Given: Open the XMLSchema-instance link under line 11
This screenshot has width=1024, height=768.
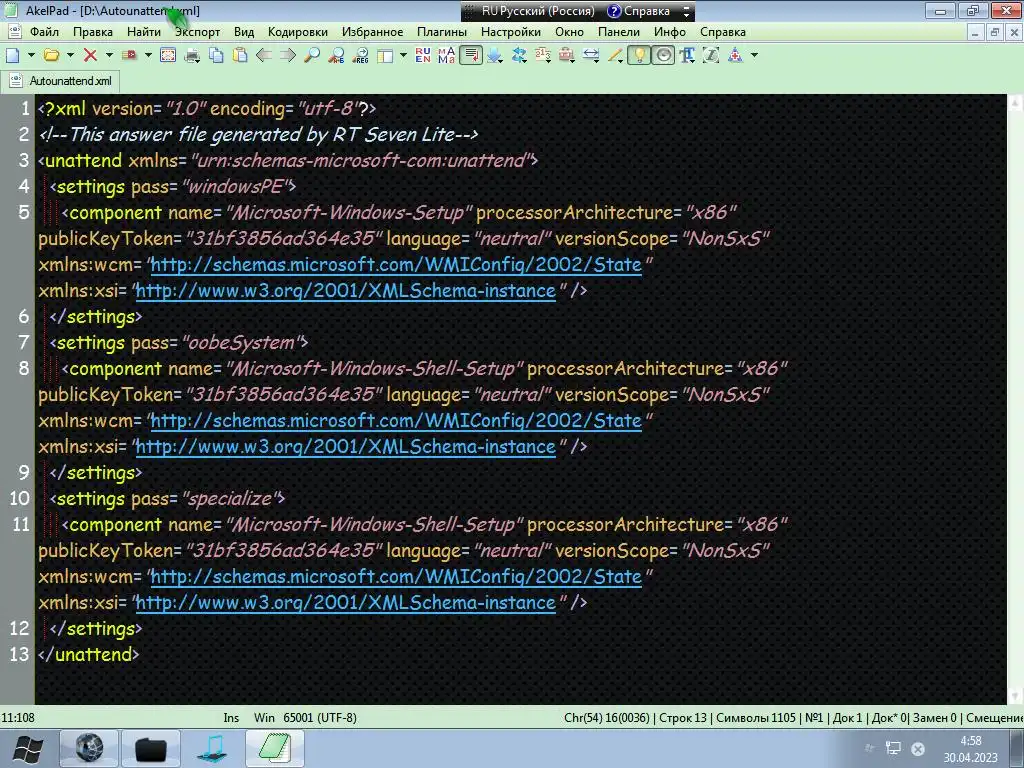Looking at the screenshot, I should pyautogui.click(x=345, y=603).
